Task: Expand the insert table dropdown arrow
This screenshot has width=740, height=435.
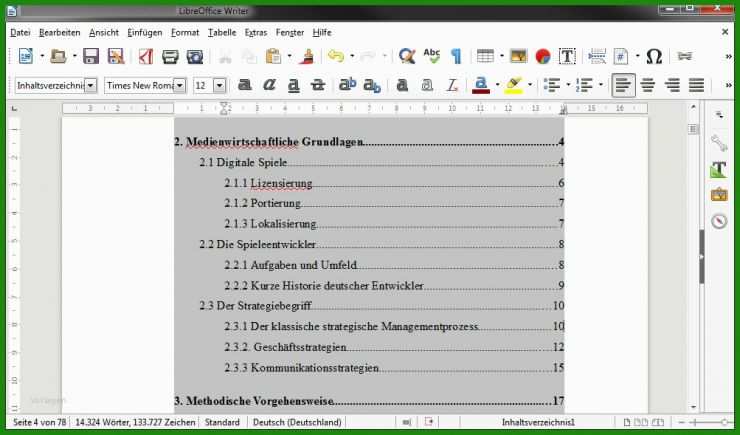Action: point(501,56)
